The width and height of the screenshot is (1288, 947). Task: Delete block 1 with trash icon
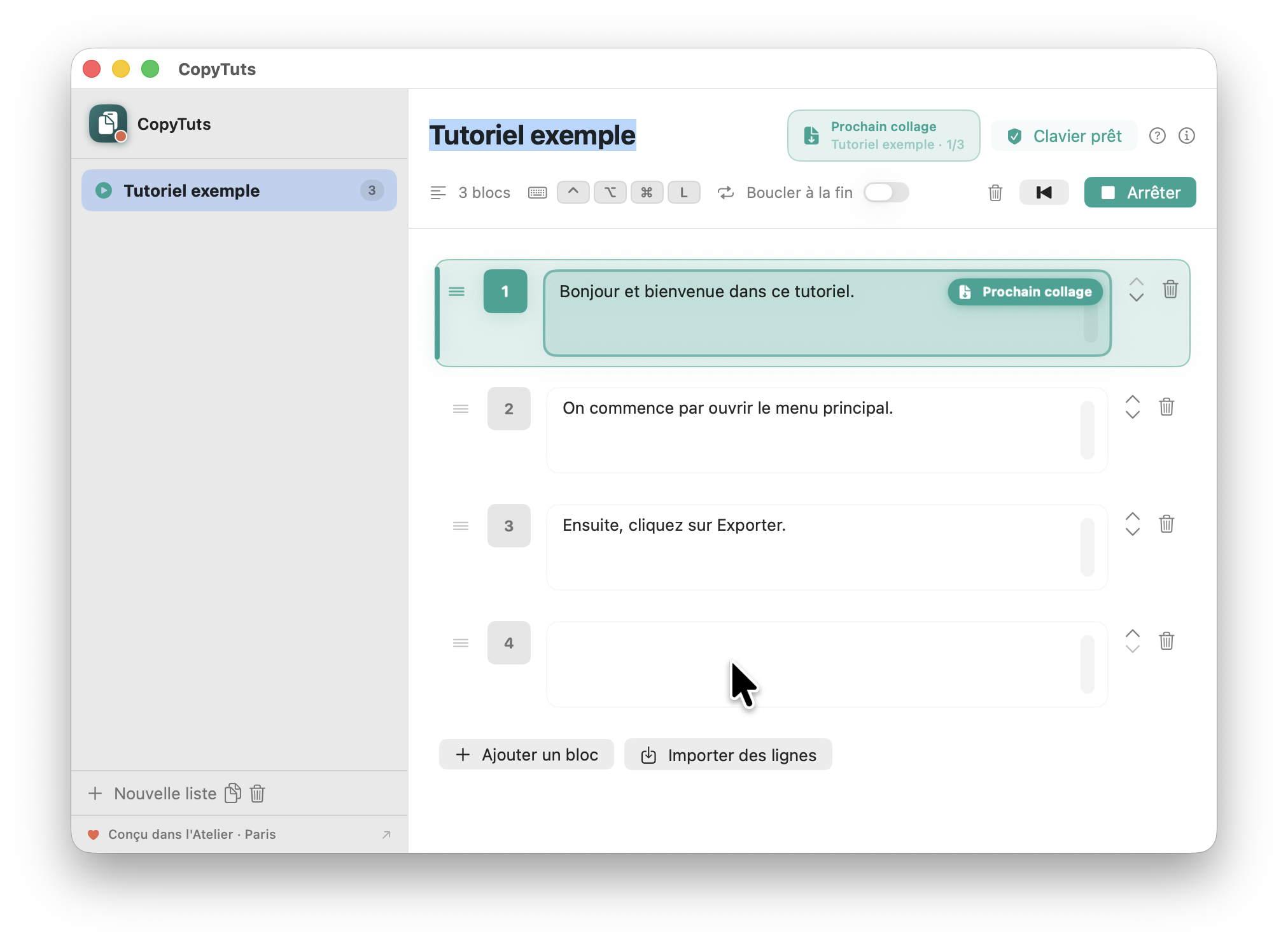pos(1170,289)
